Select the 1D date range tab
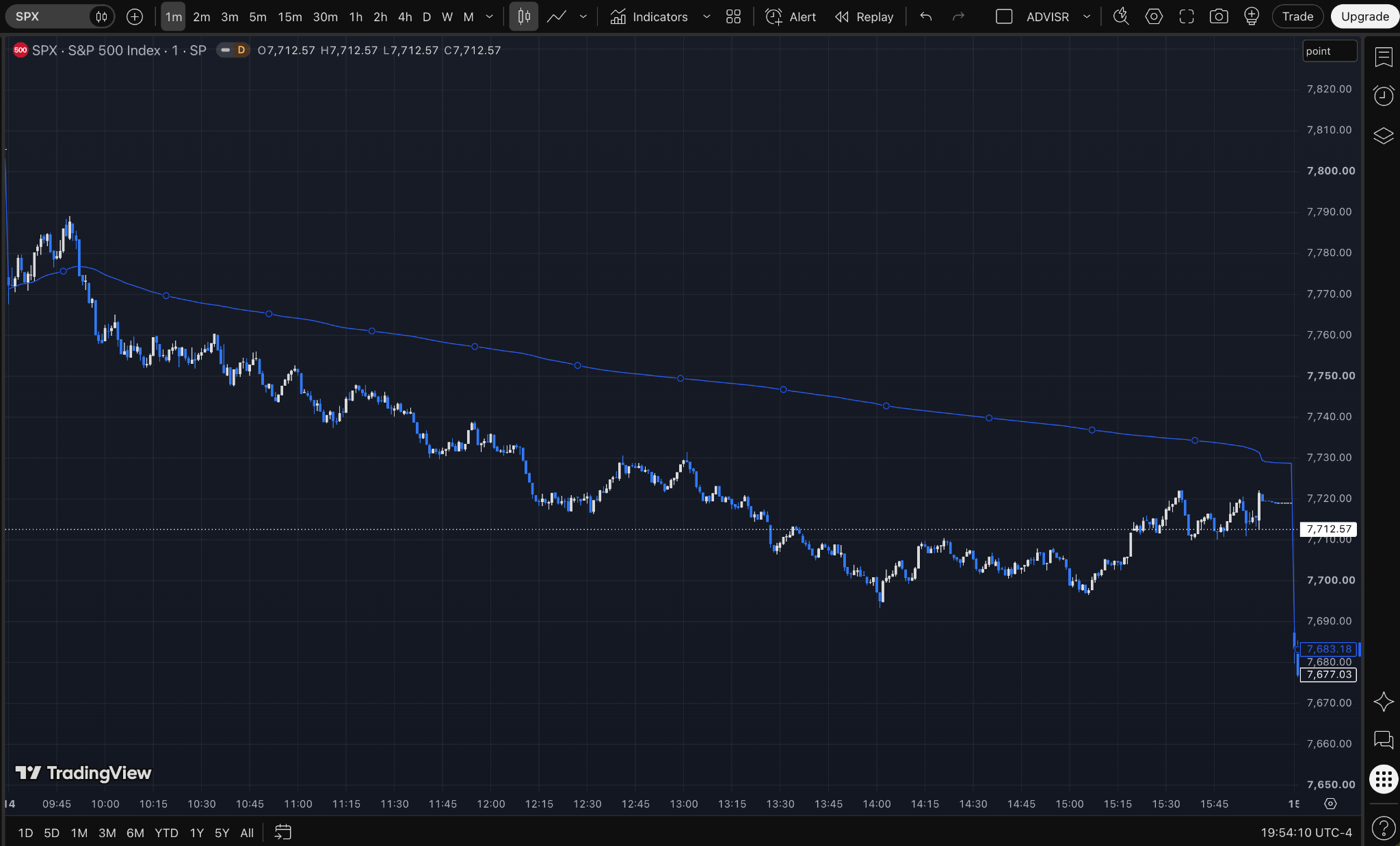The image size is (1400, 846). pyautogui.click(x=25, y=832)
